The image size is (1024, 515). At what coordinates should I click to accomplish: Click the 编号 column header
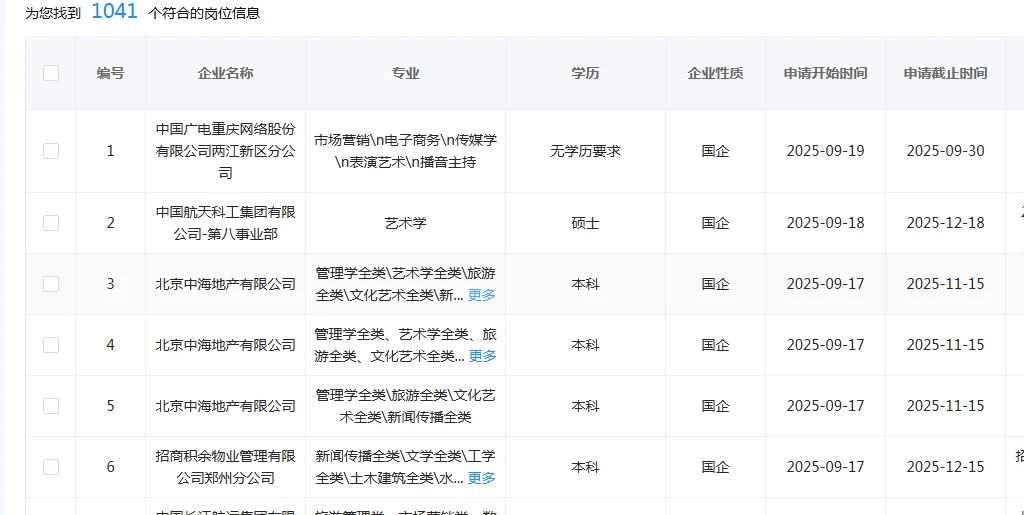110,73
